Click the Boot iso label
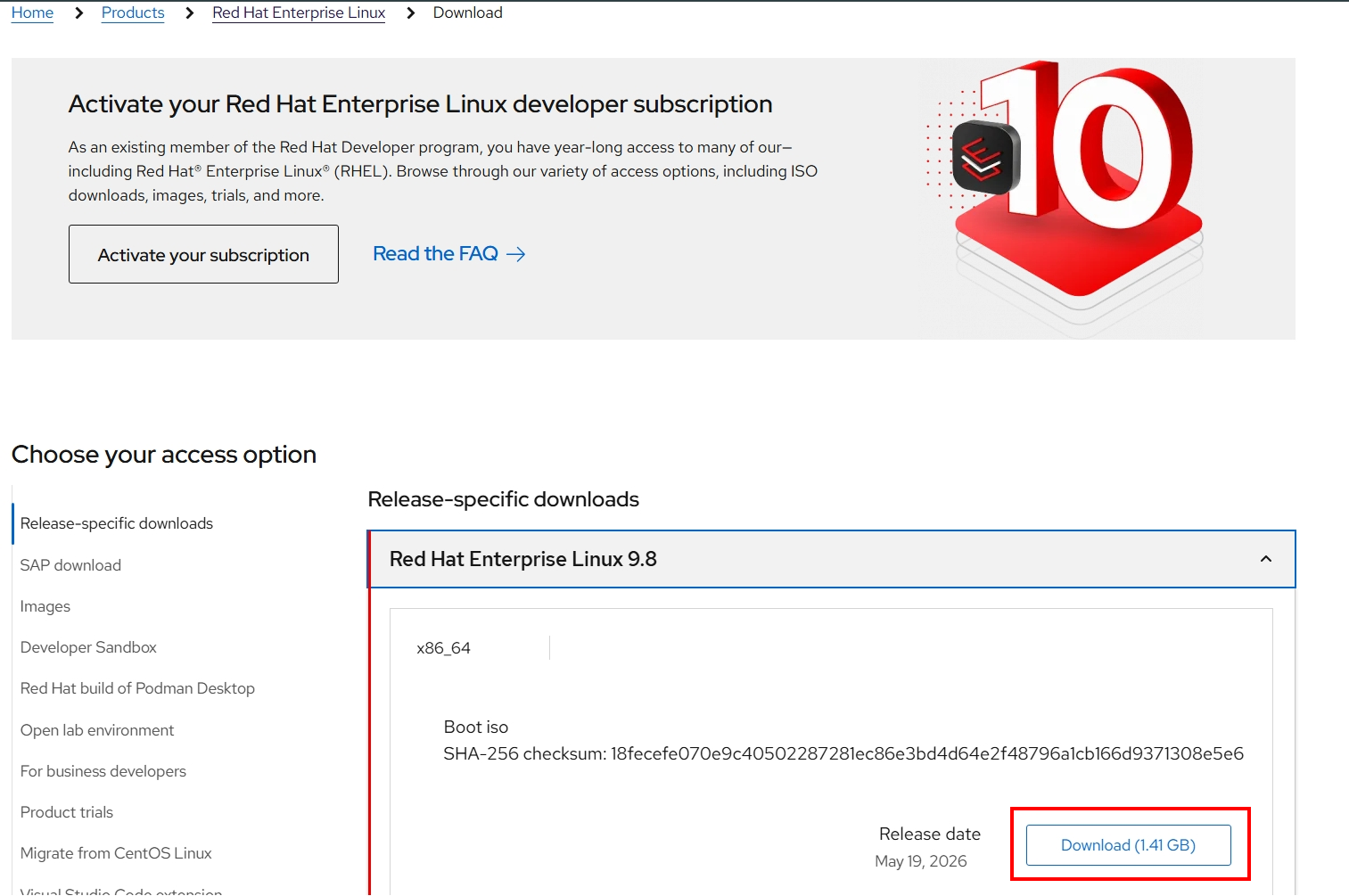This screenshot has width=1349, height=896. 476,727
